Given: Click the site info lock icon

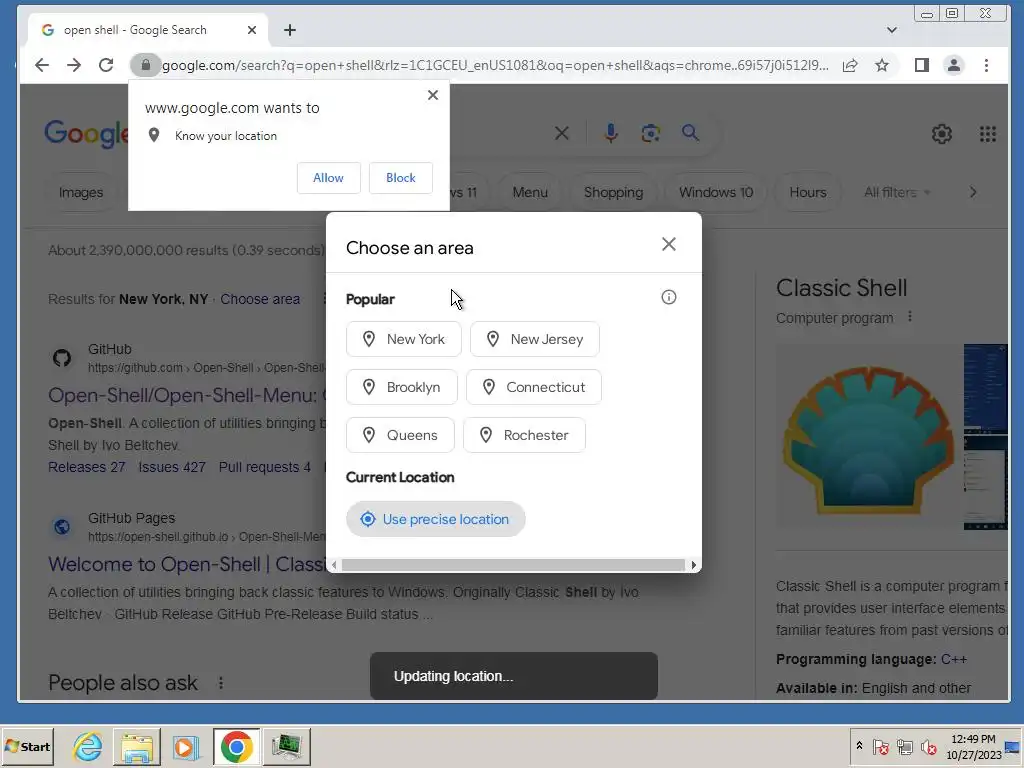Looking at the screenshot, I should [146, 65].
